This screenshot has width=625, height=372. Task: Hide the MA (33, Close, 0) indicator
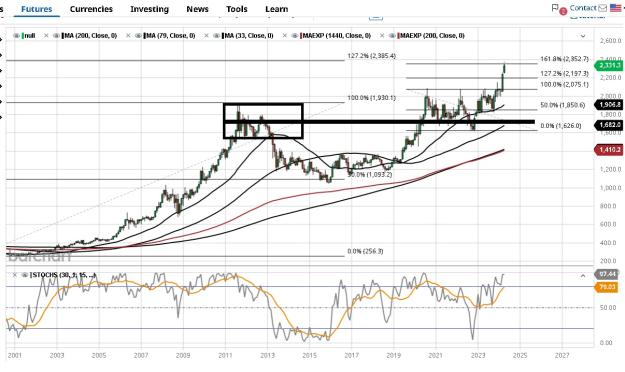pyautogui.click(x=216, y=36)
